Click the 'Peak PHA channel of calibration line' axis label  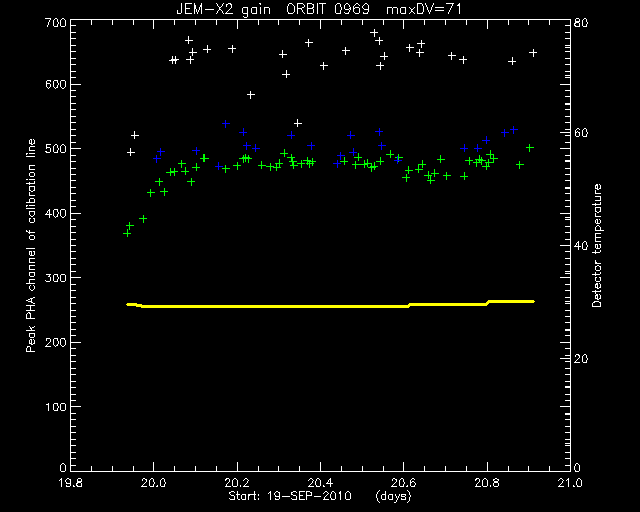[x=31, y=245]
